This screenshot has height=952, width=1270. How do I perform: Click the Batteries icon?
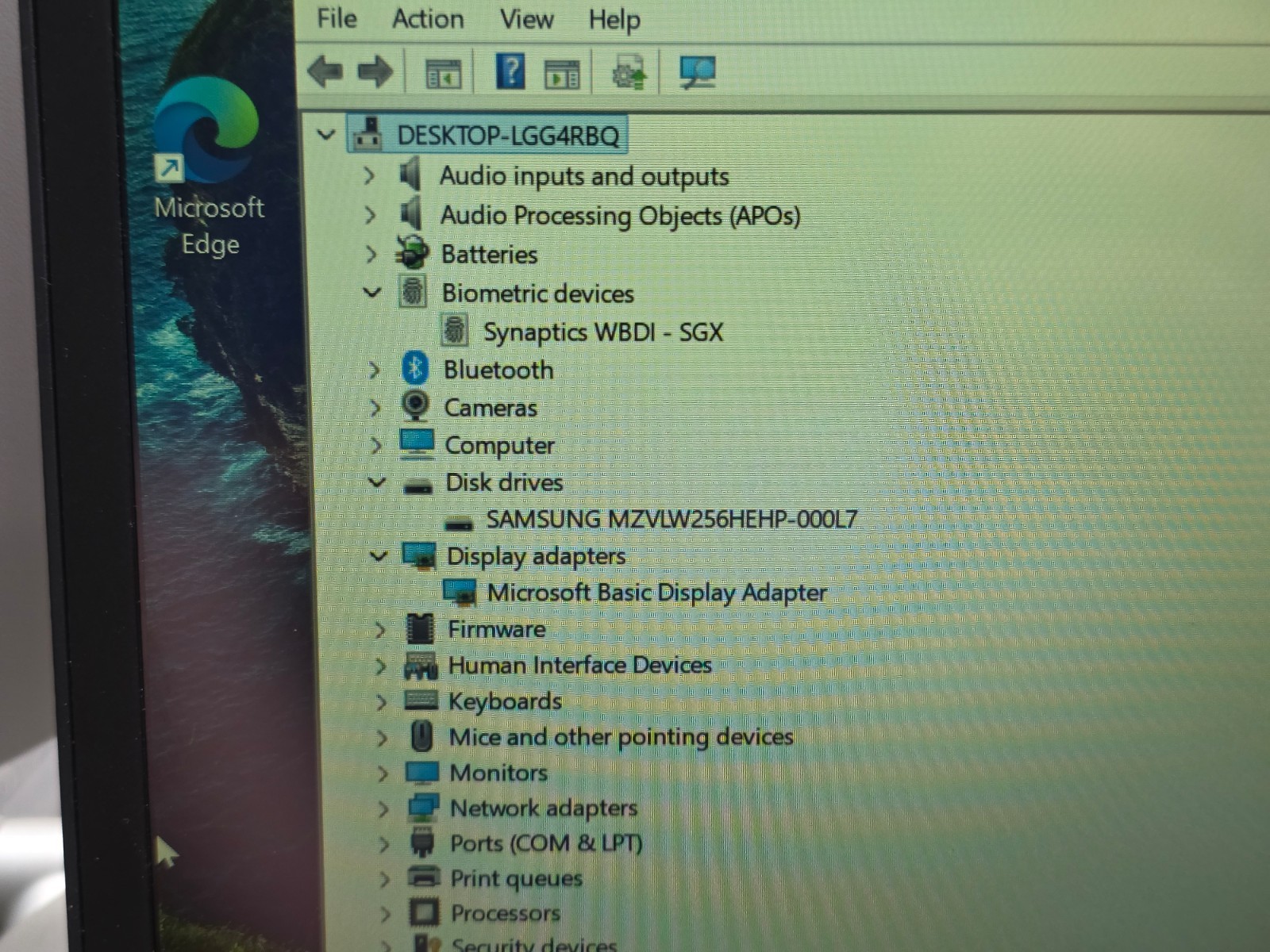point(412,252)
